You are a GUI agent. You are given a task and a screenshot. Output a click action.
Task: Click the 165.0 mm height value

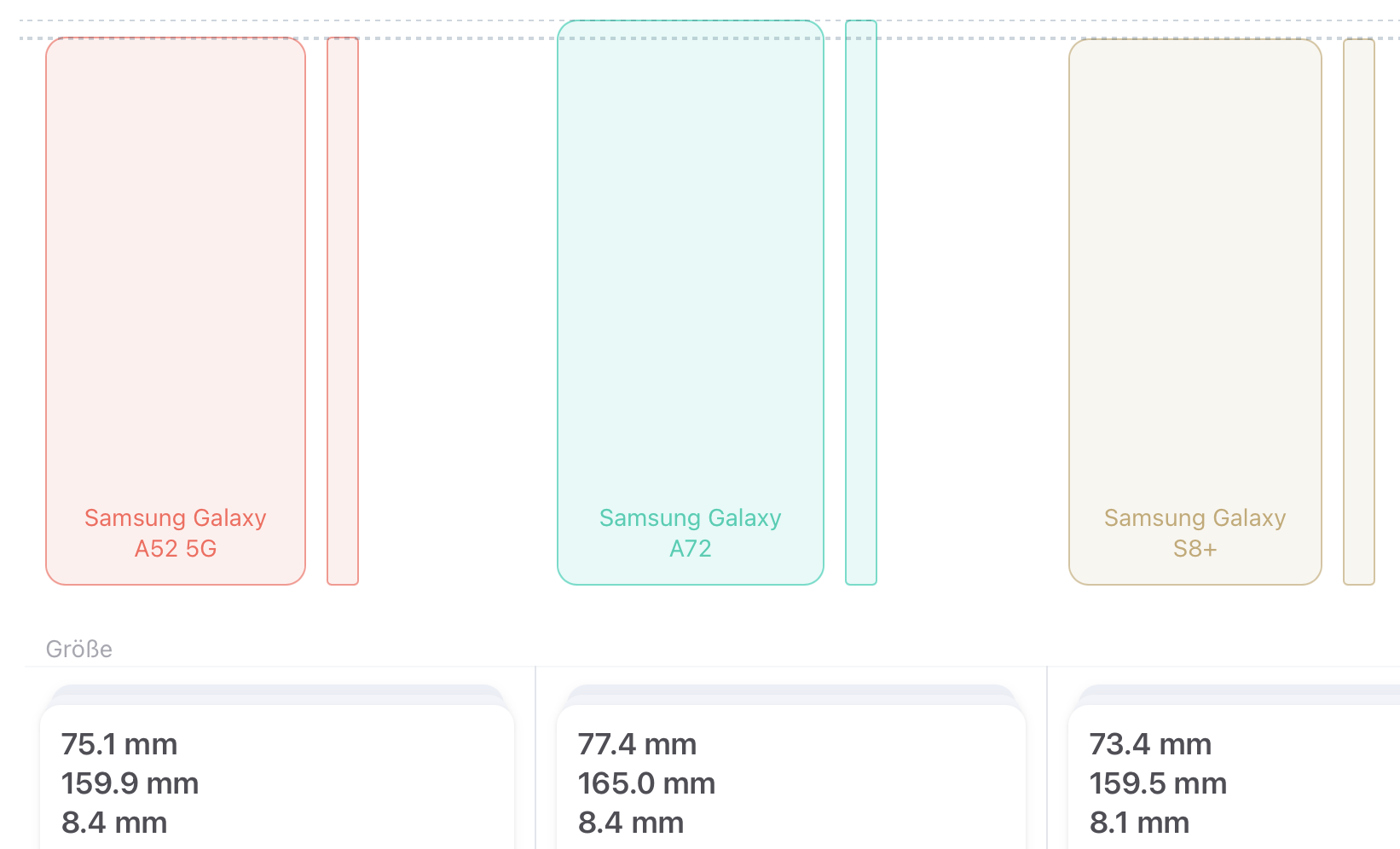coord(647,783)
